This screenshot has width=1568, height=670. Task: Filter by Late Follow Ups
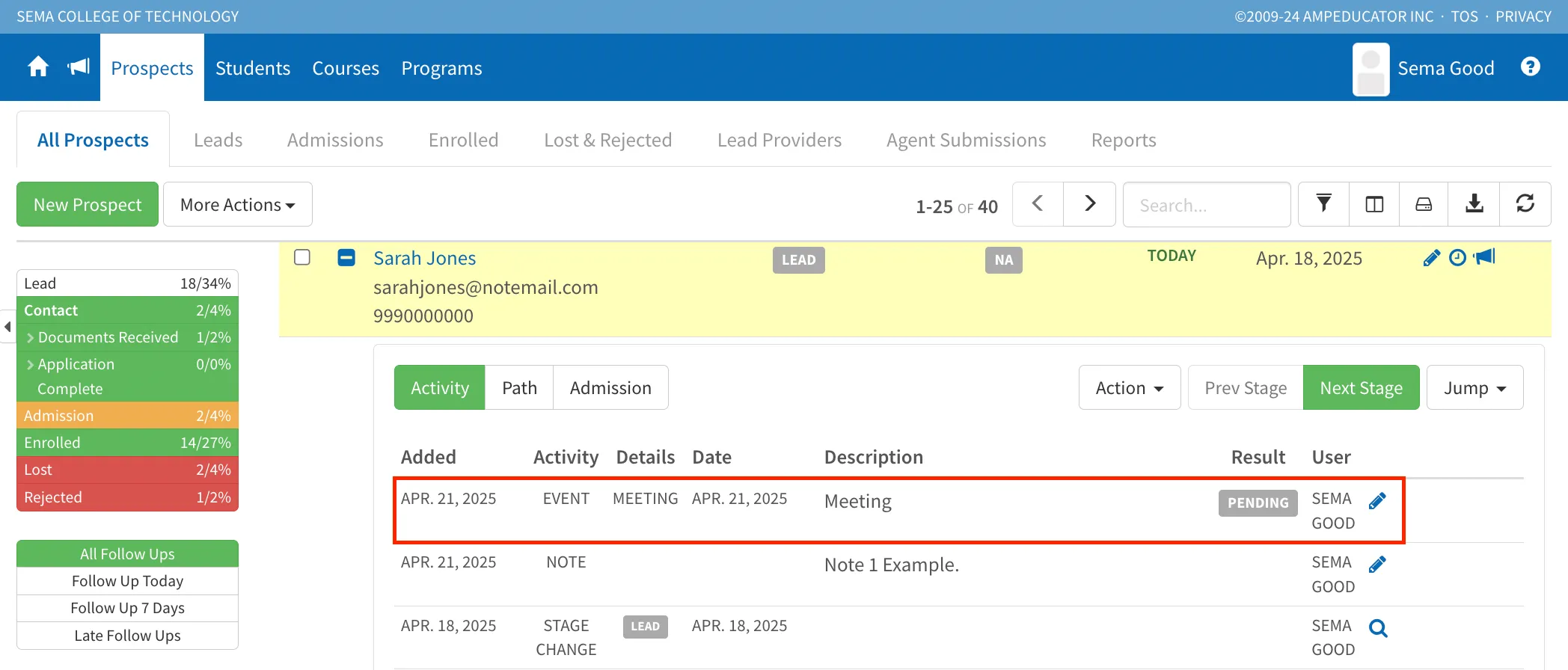point(127,636)
